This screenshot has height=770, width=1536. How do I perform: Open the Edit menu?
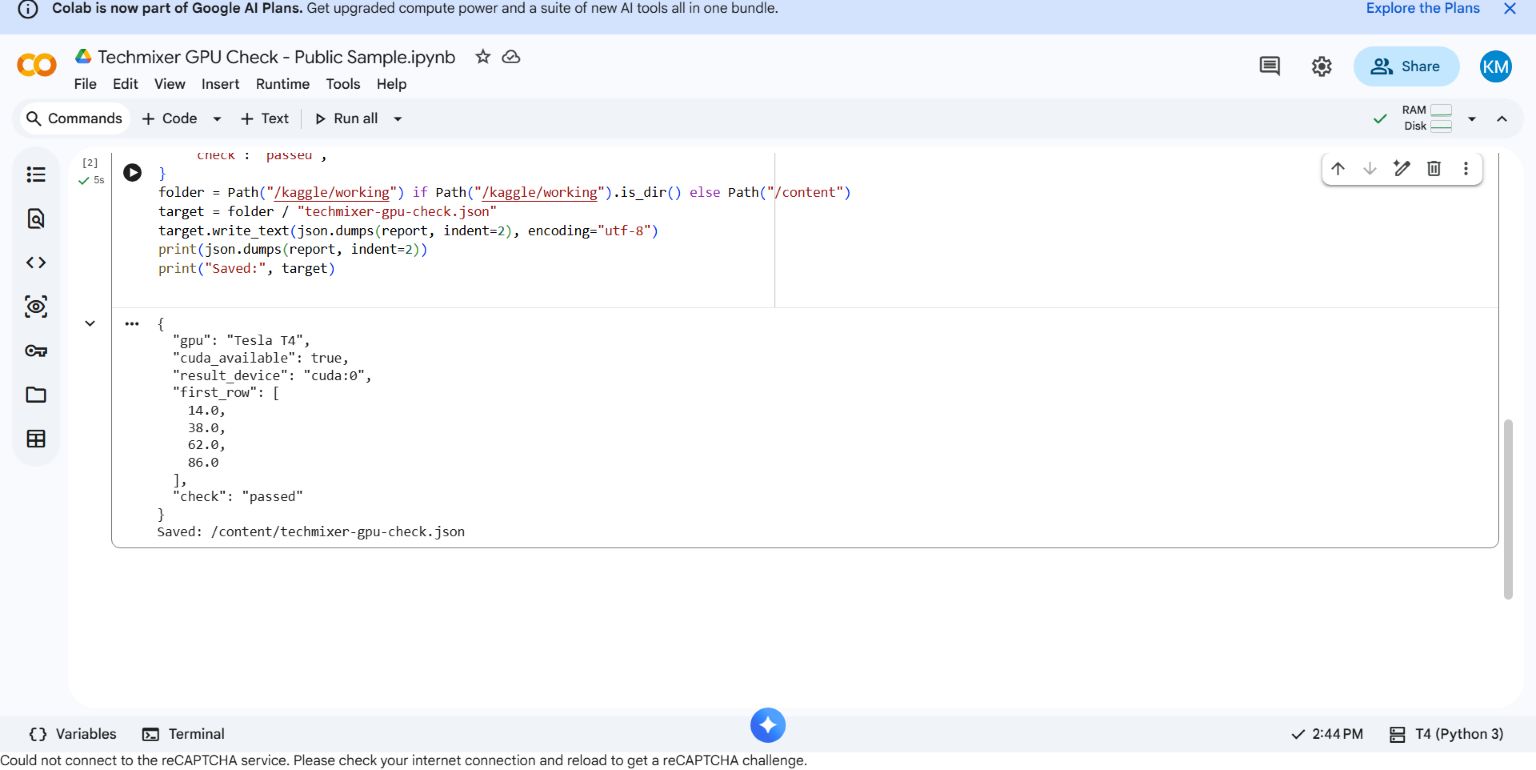pos(126,84)
